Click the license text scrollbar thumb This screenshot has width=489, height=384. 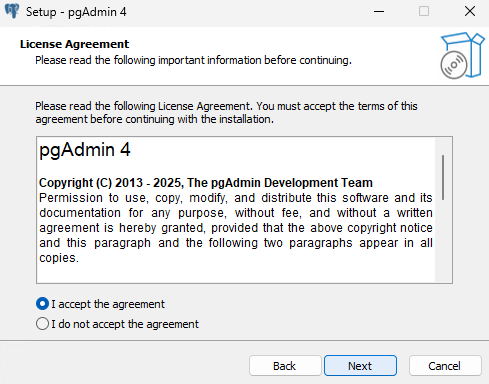coord(443,177)
